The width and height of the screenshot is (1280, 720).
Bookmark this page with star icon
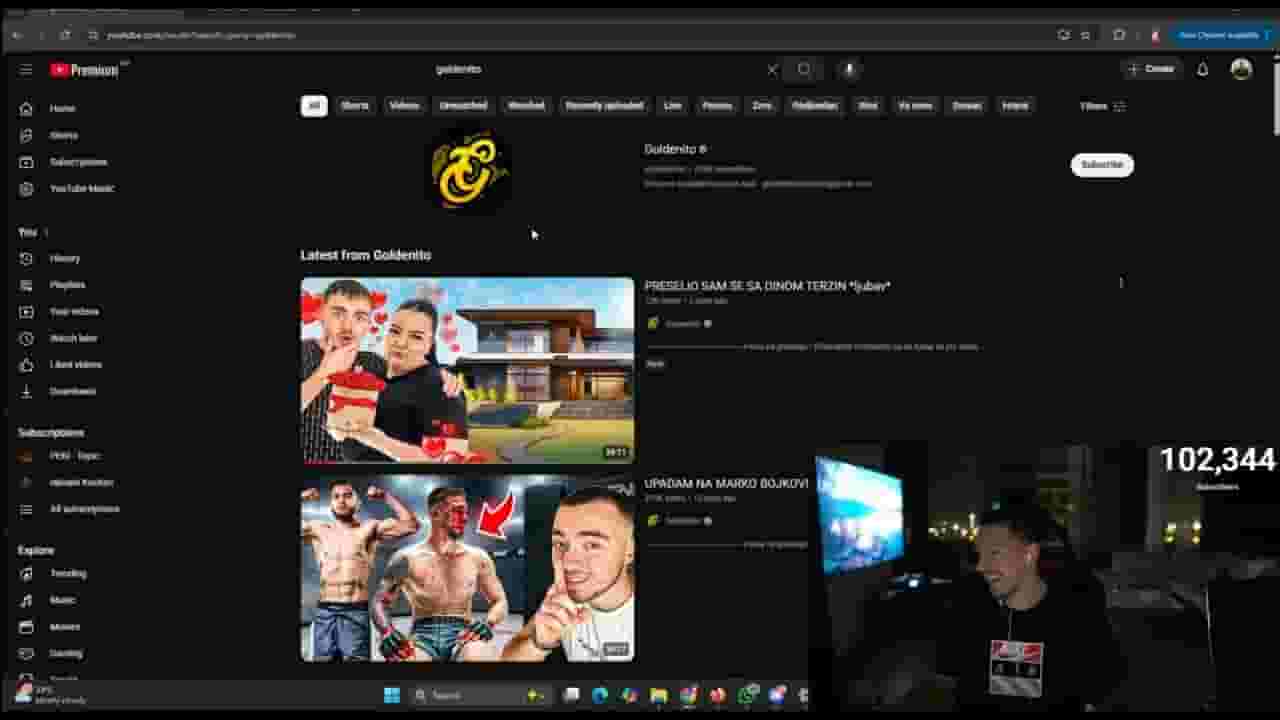coord(1085,35)
